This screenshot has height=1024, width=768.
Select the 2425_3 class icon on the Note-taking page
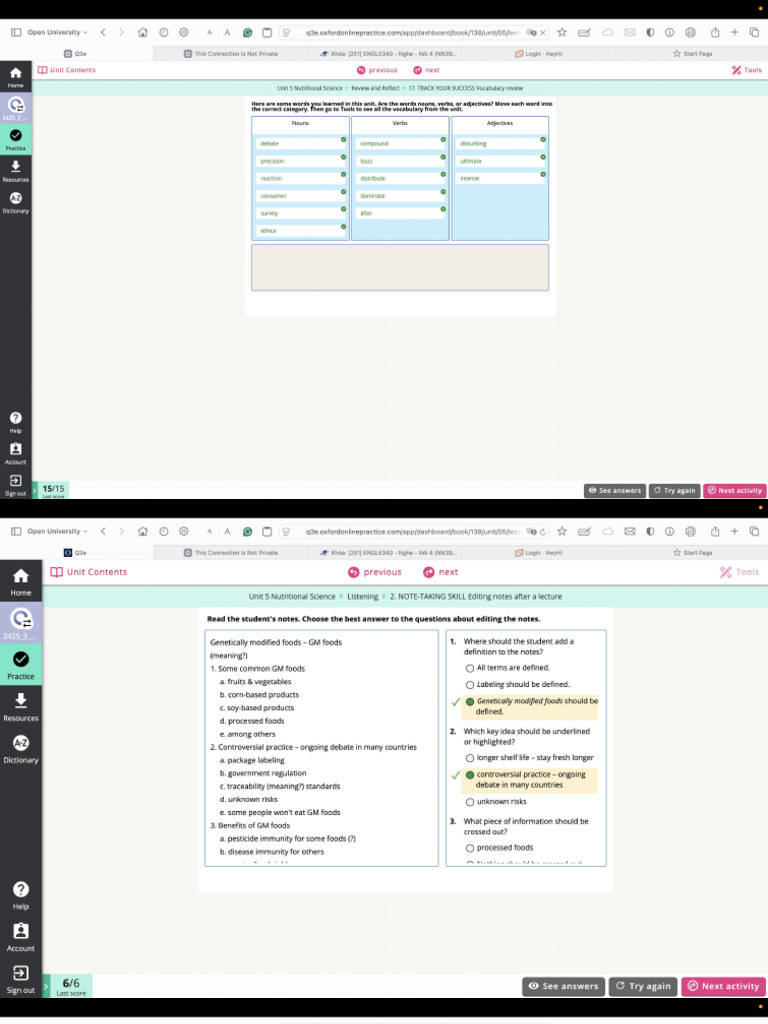point(21,622)
